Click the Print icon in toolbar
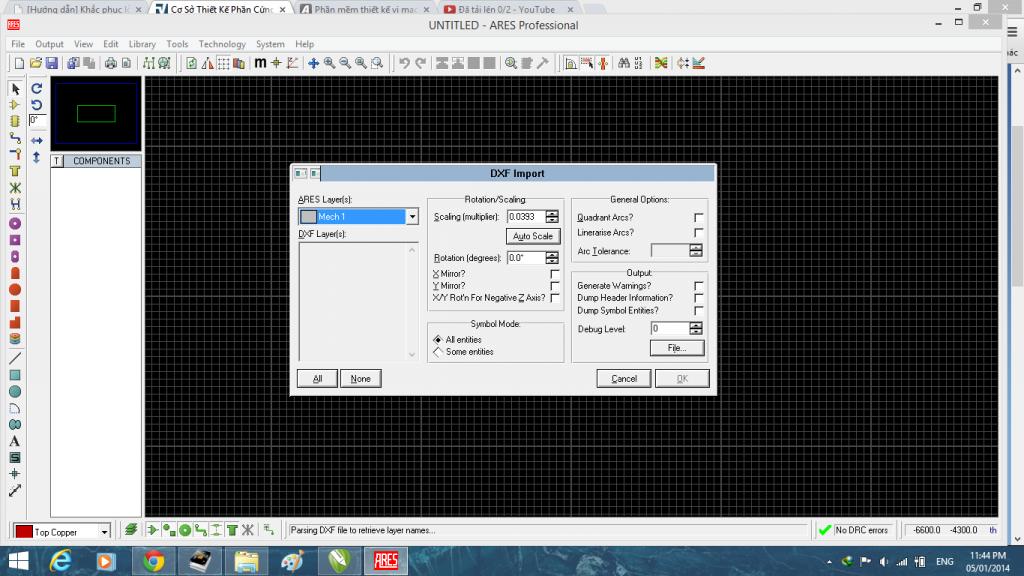Screen dimensions: 1024x576 (110, 63)
